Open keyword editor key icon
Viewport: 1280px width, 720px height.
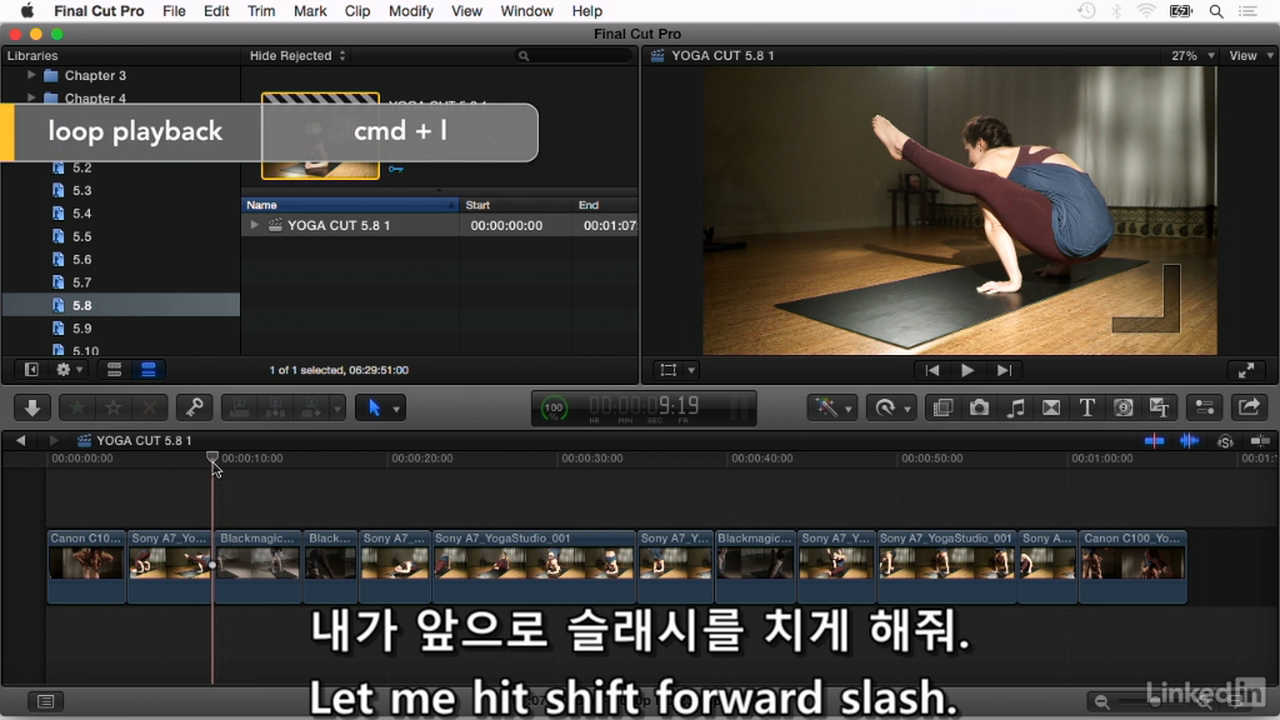point(194,407)
